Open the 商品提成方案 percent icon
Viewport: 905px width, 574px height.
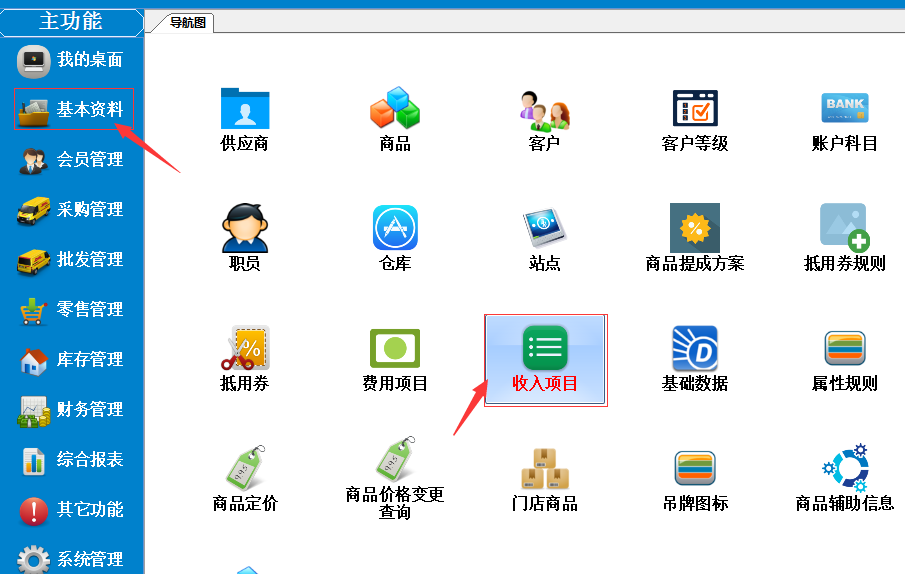pyautogui.click(x=695, y=228)
